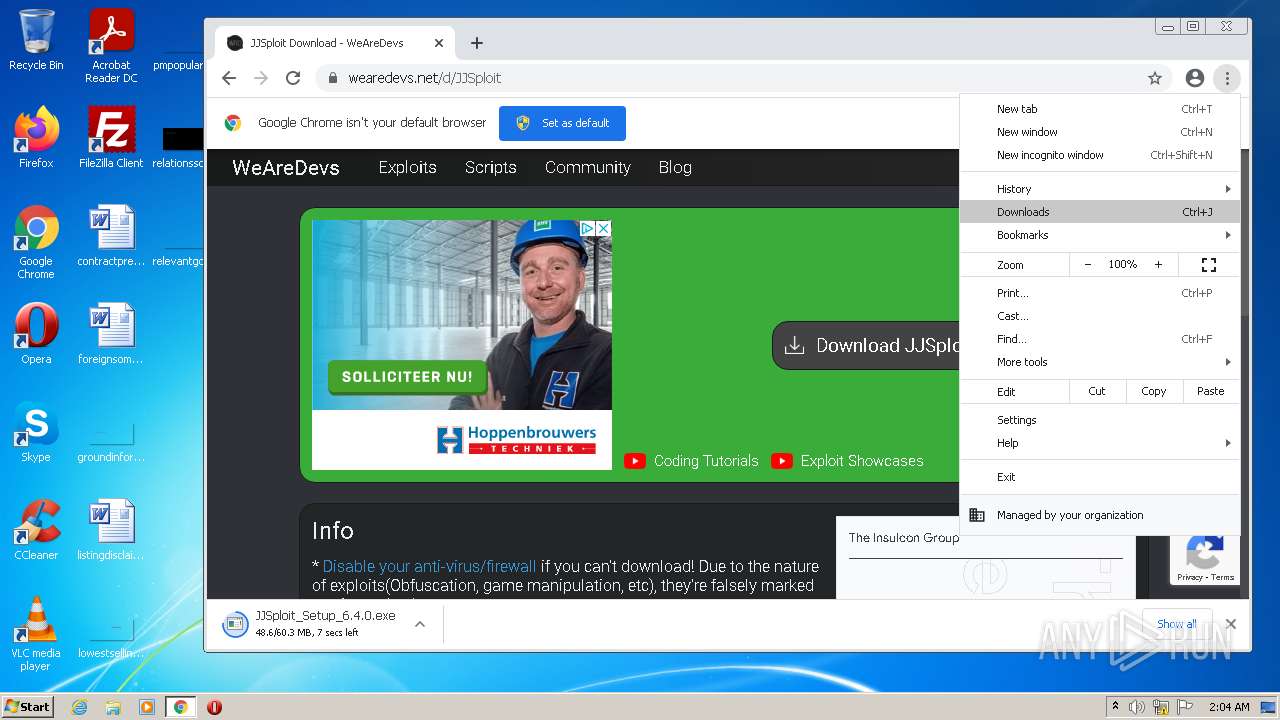This screenshot has width=1280, height=720.
Task: Click the Chrome back arrow
Action: 229,78
